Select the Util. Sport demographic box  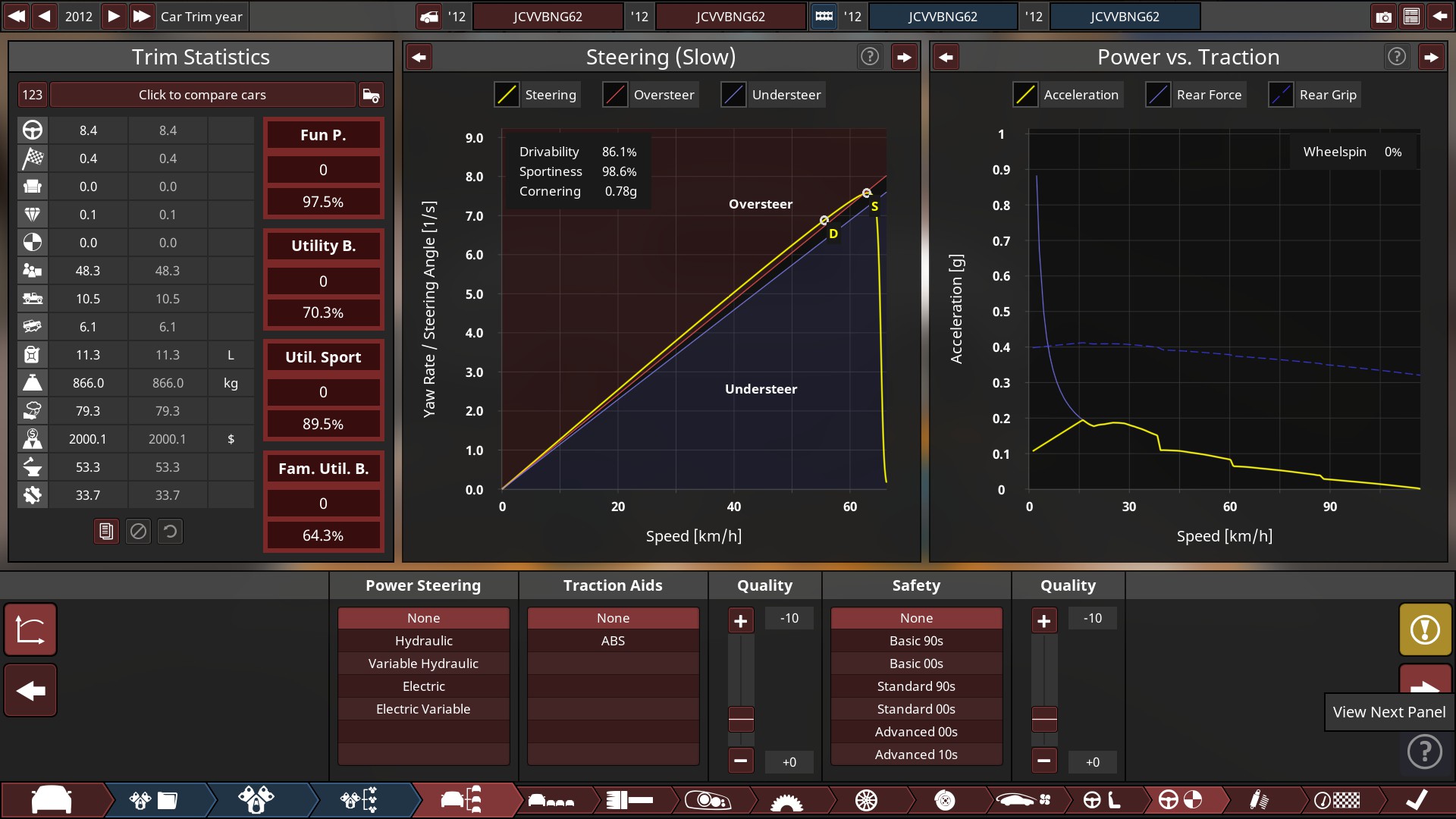[323, 391]
